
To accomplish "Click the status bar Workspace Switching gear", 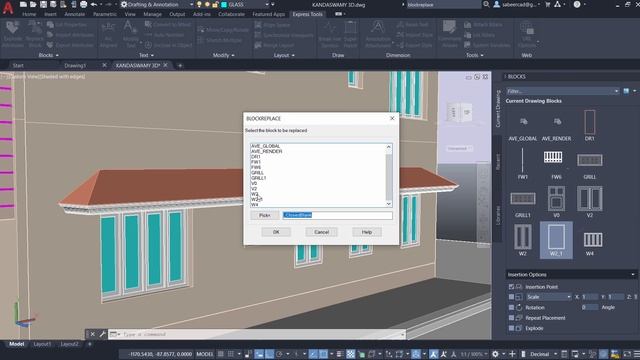I will [x=495, y=354].
